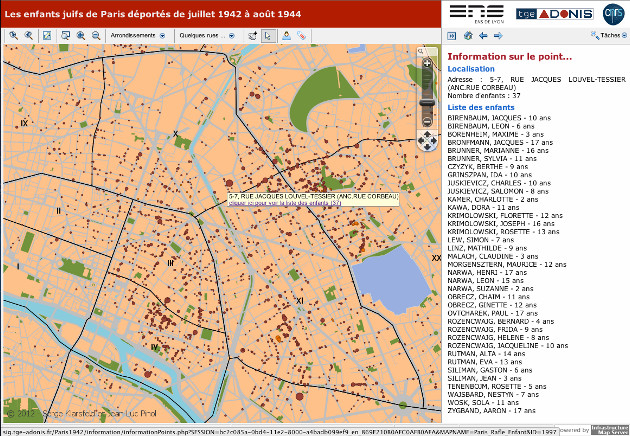This screenshot has width=630, height=436.
Task: Select the rectangle zoom box tool
Action: [x=63, y=35]
